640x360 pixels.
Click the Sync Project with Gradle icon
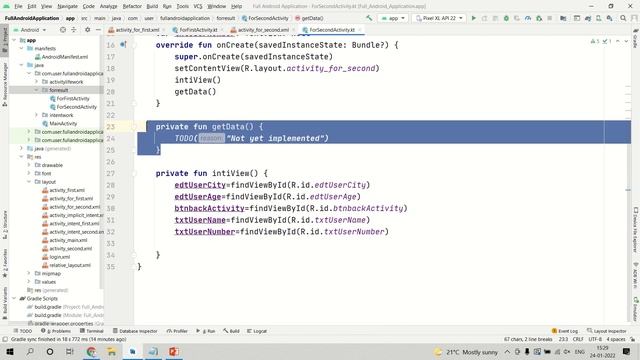pyautogui.click(x=588, y=18)
